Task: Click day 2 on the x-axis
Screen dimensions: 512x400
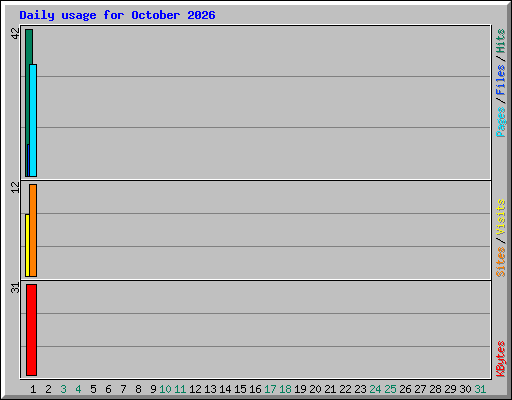Action: (x=48, y=389)
